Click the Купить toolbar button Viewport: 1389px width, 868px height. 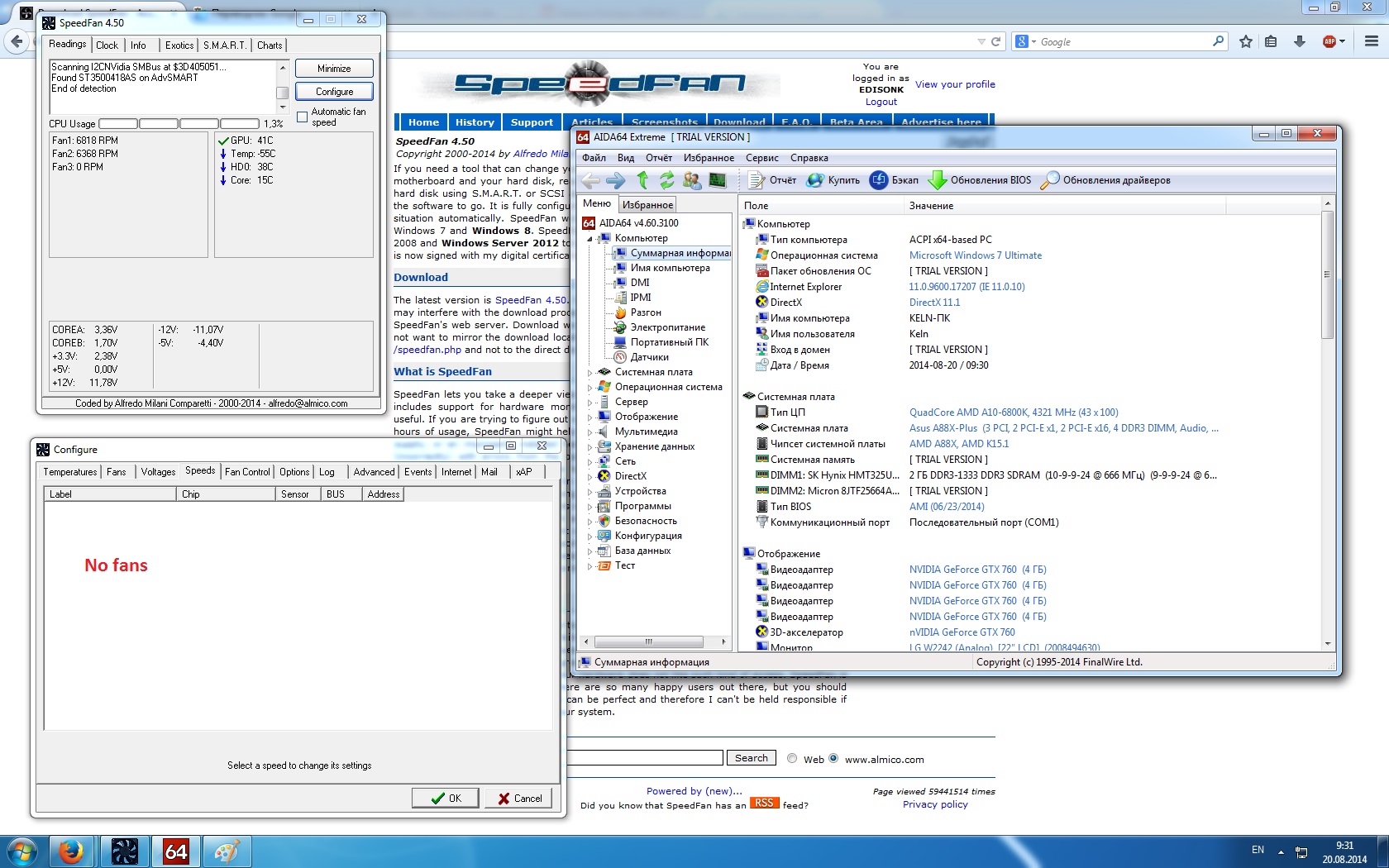click(x=833, y=180)
